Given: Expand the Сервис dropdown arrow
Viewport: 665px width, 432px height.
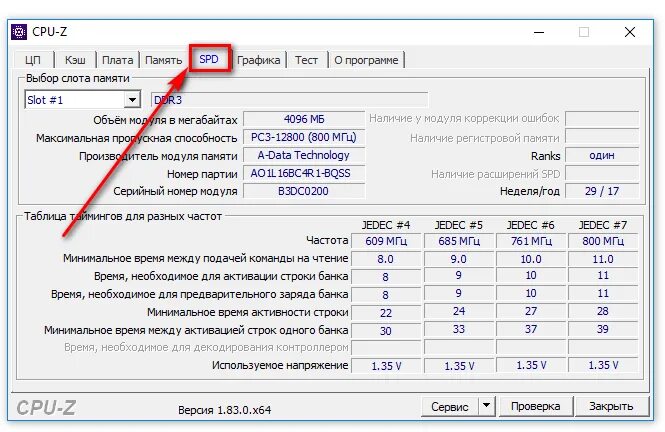Looking at the screenshot, I should (487, 406).
